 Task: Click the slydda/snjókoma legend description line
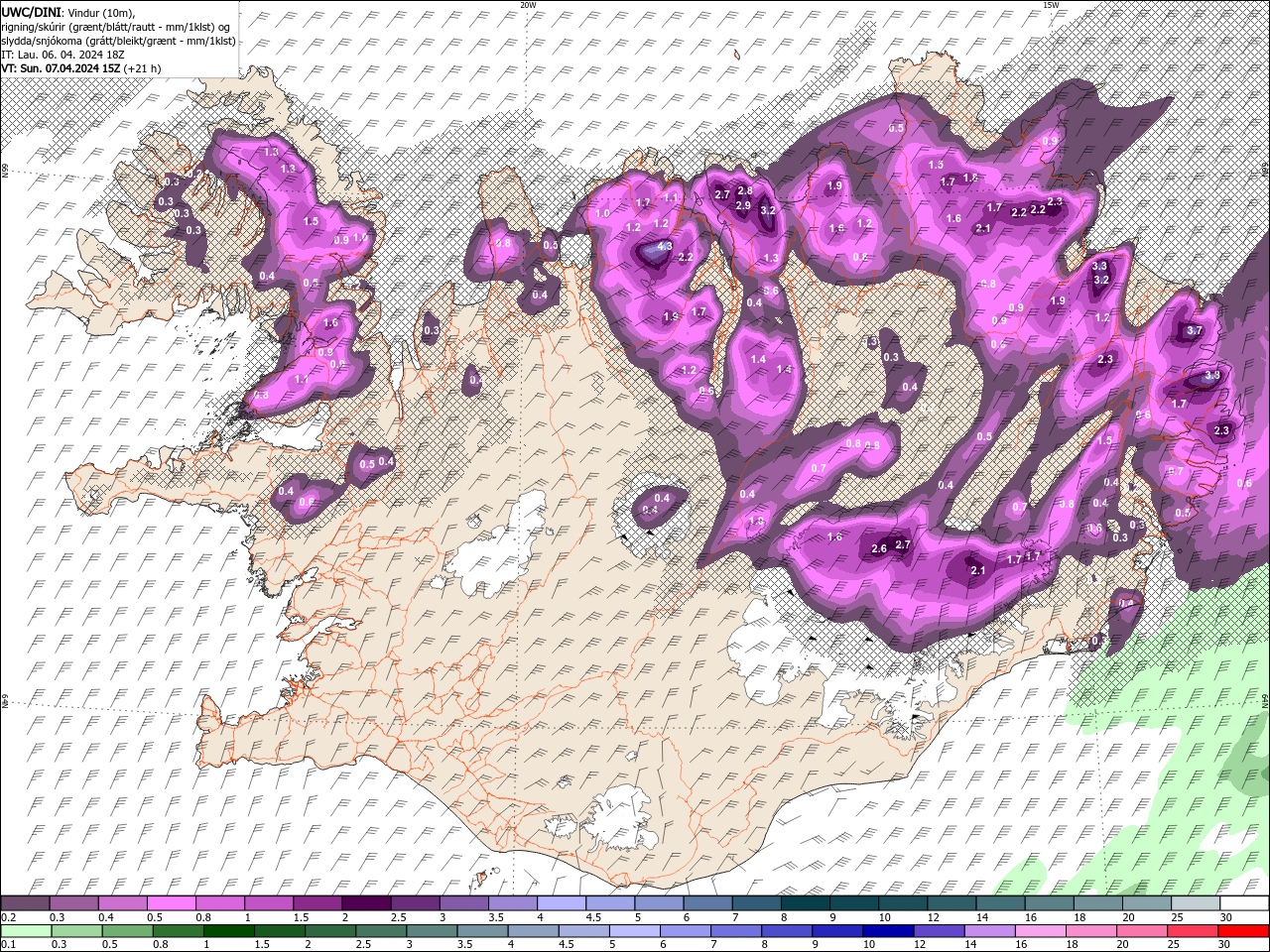pyautogui.click(x=118, y=41)
